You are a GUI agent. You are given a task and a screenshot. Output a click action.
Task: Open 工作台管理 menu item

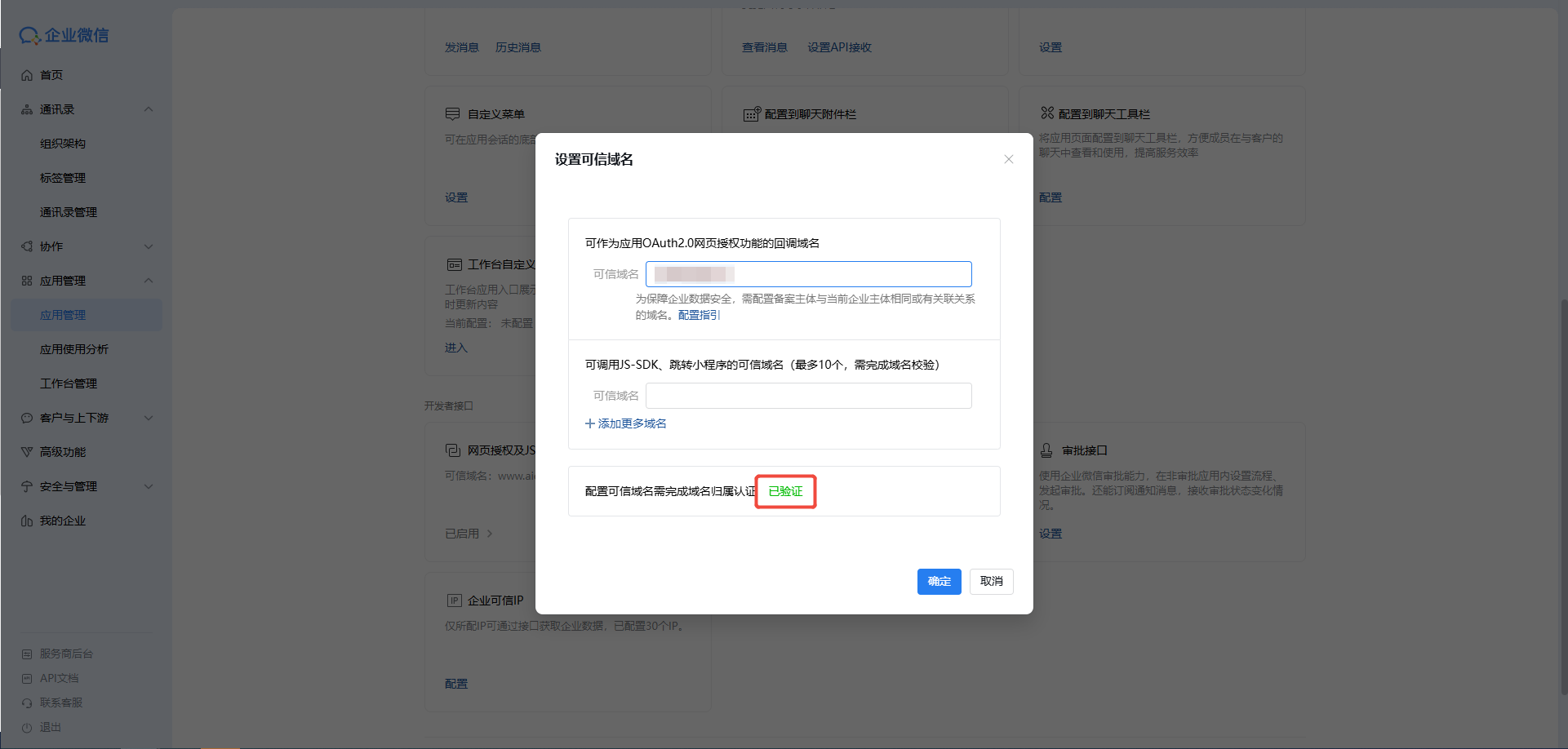69,383
